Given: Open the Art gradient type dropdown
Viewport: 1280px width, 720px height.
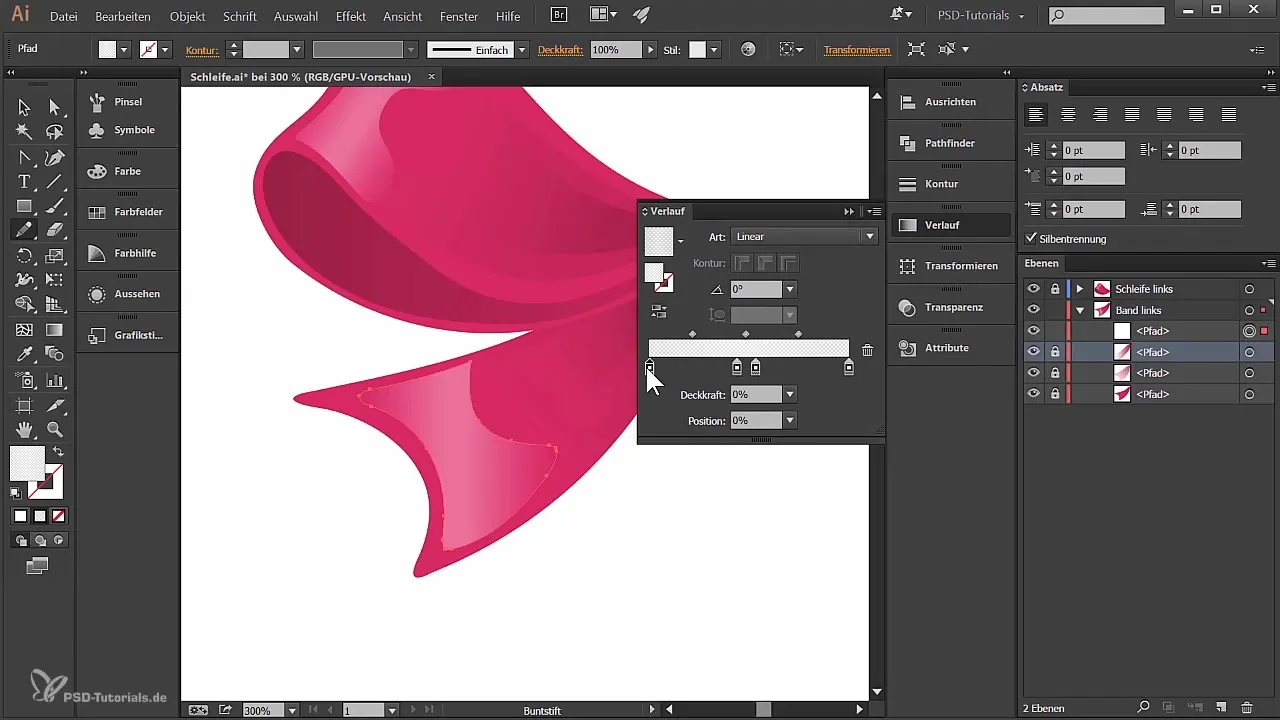Looking at the screenshot, I should click(x=804, y=237).
